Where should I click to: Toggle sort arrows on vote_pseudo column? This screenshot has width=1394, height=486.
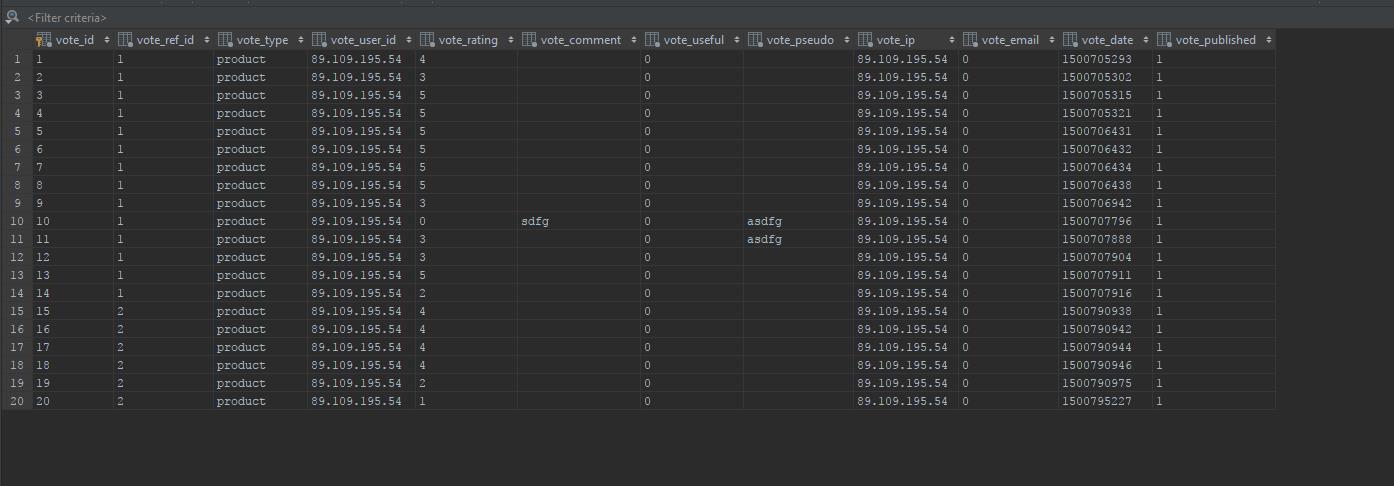tap(847, 40)
